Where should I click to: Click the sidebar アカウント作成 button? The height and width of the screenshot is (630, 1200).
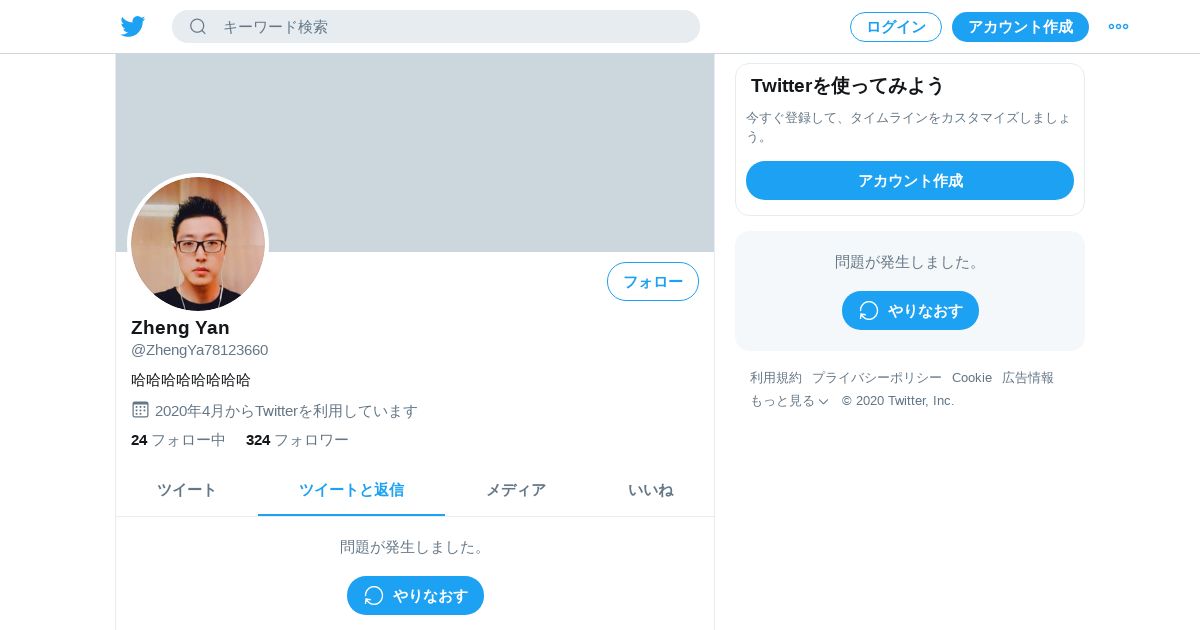click(910, 181)
